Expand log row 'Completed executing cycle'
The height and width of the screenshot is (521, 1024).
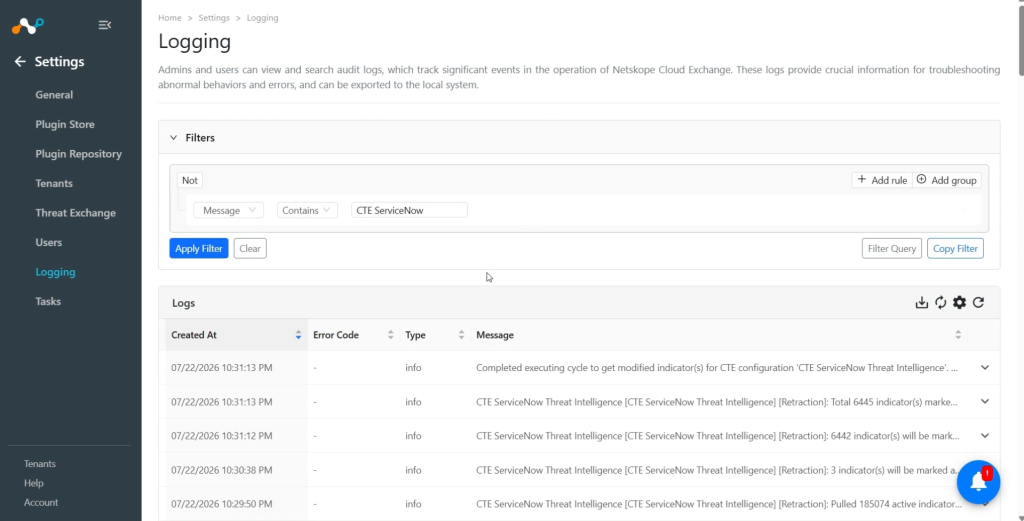[985, 368]
